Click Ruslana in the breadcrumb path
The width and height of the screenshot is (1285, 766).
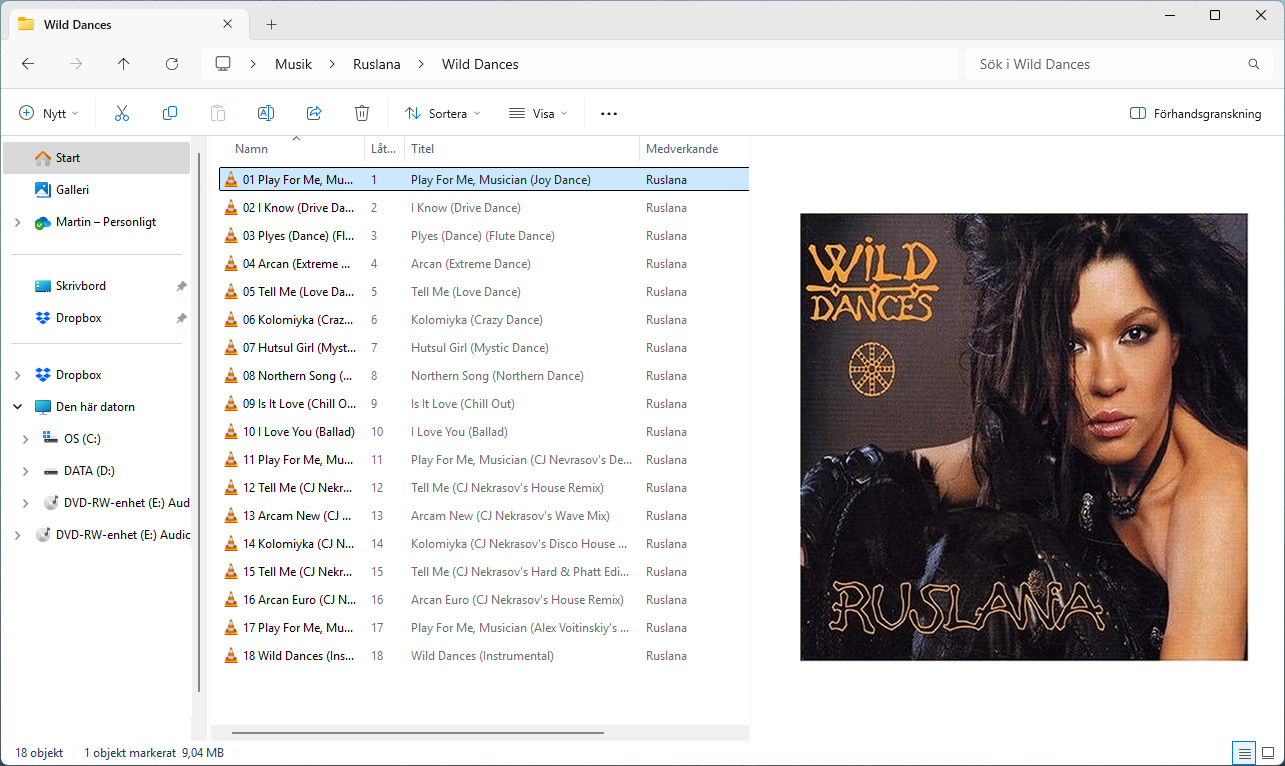click(376, 64)
